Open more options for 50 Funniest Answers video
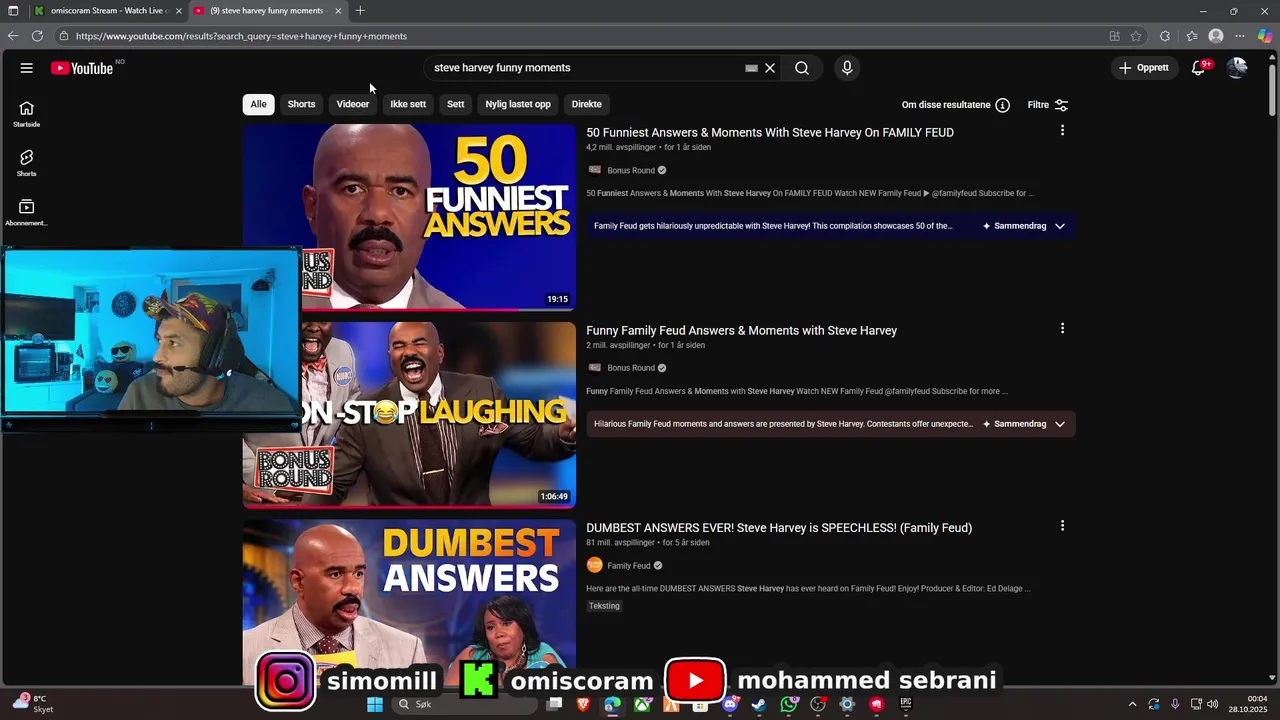This screenshot has height=720, width=1280. [x=1062, y=131]
